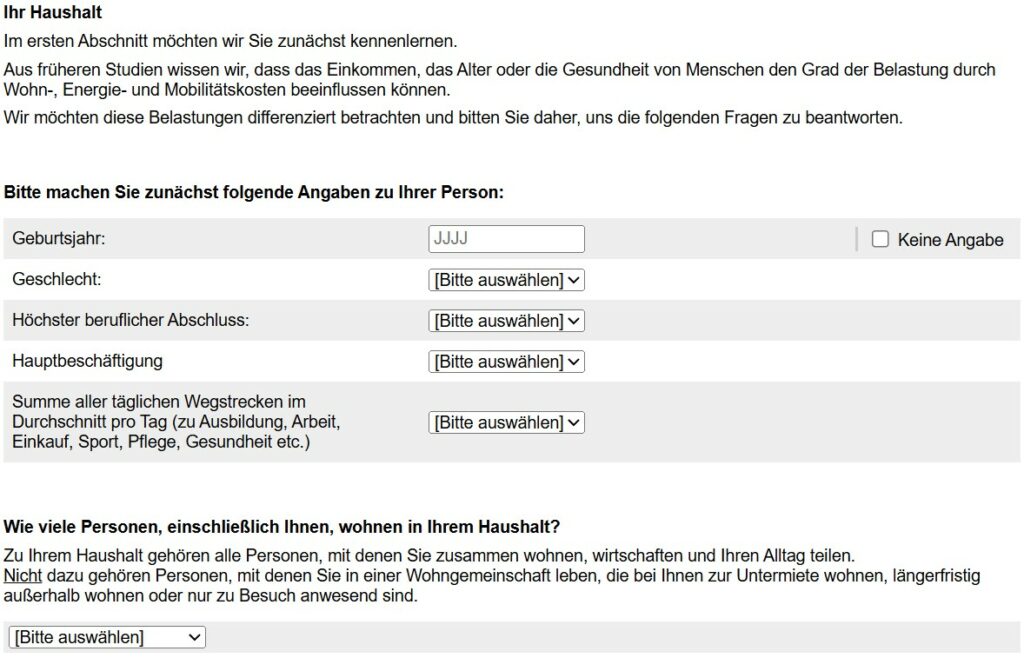This screenshot has width=1024, height=658.
Task: Click the Wie viele Personen question heading
Action: [282, 526]
